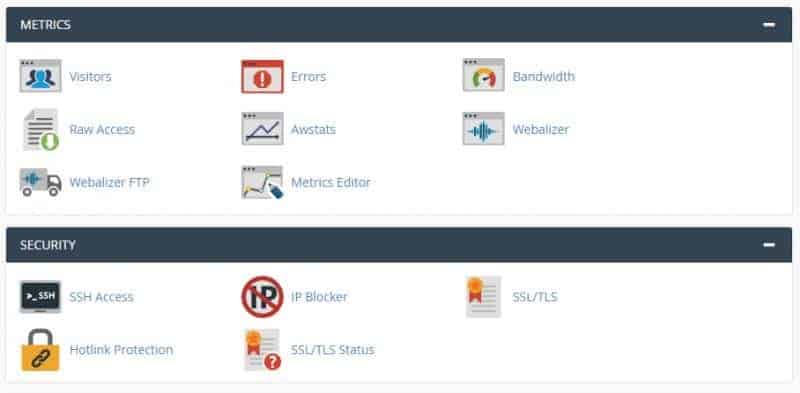Follow the SSL/TLS Status link
This screenshot has height=393, width=800.
pyautogui.click(x=333, y=350)
